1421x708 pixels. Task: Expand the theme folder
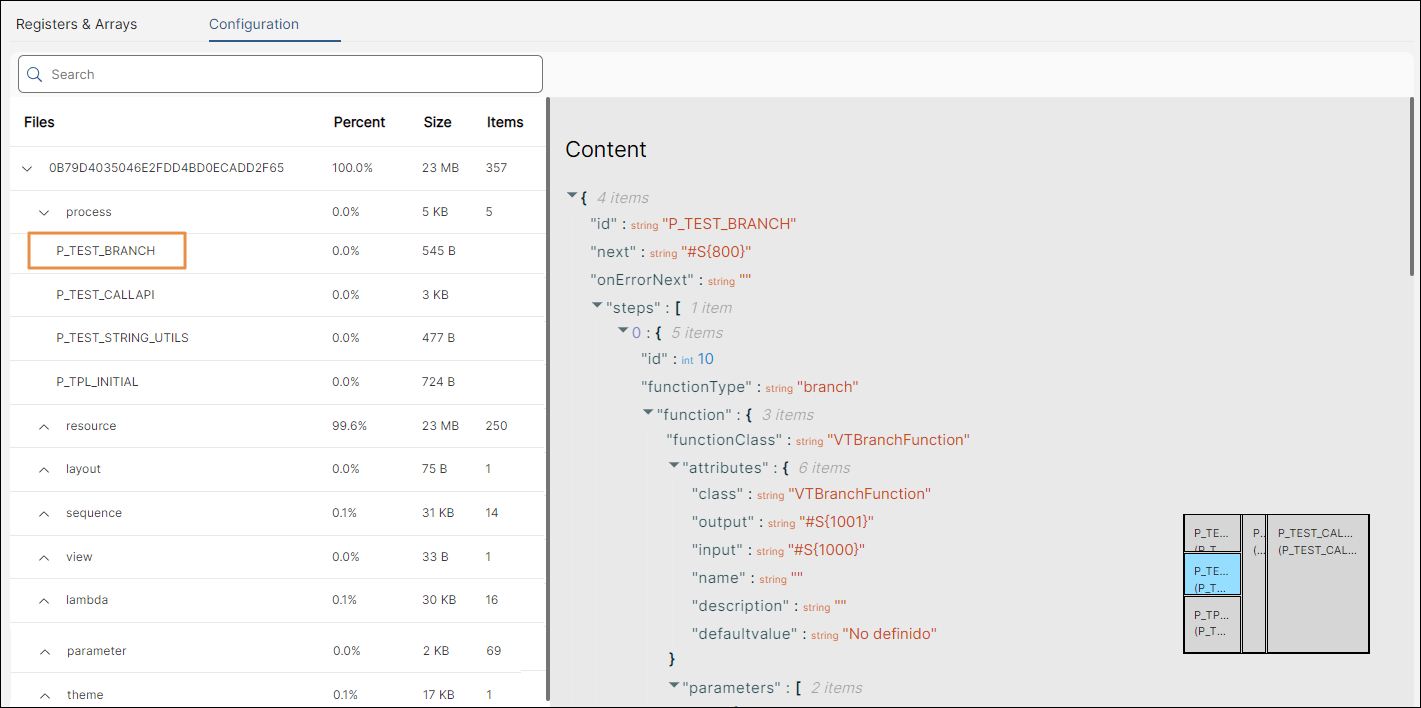tap(43, 694)
